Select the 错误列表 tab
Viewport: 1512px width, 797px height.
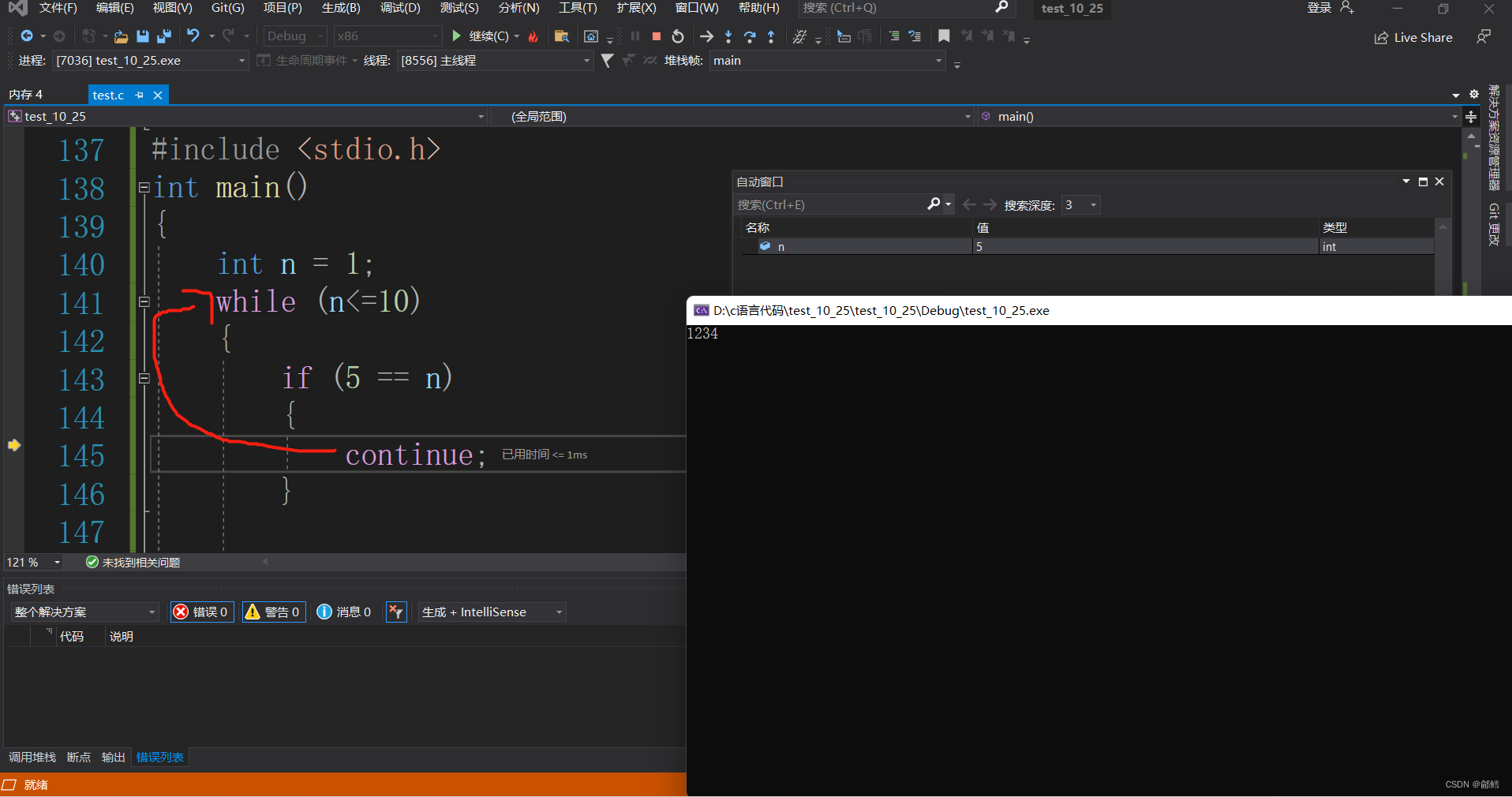(160, 758)
